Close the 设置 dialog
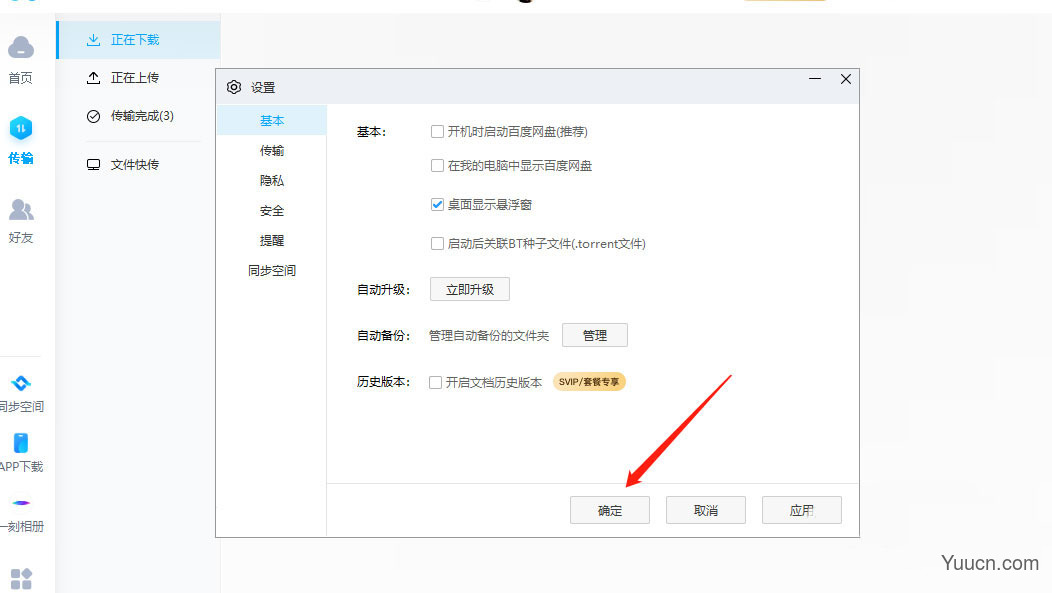Viewport: 1052px width, 593px height. (845, 79)
